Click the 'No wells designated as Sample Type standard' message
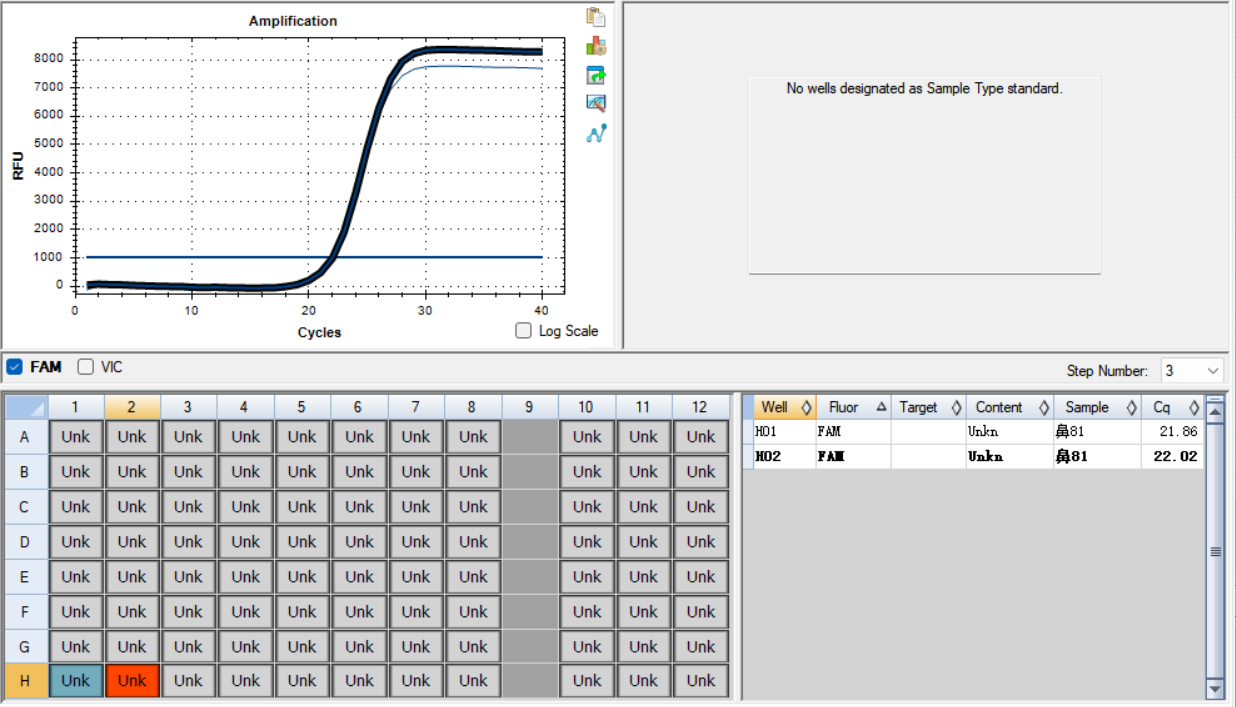Viewport: 1236px width, 707px height. click(924, 88)
